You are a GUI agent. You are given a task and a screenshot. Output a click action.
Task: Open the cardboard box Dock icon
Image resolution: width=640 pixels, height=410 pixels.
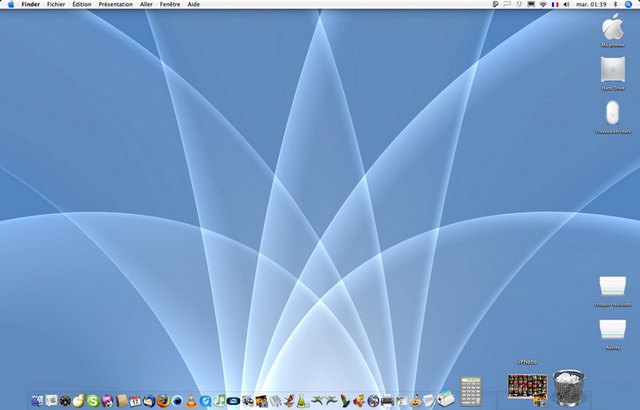pos(121,401)
